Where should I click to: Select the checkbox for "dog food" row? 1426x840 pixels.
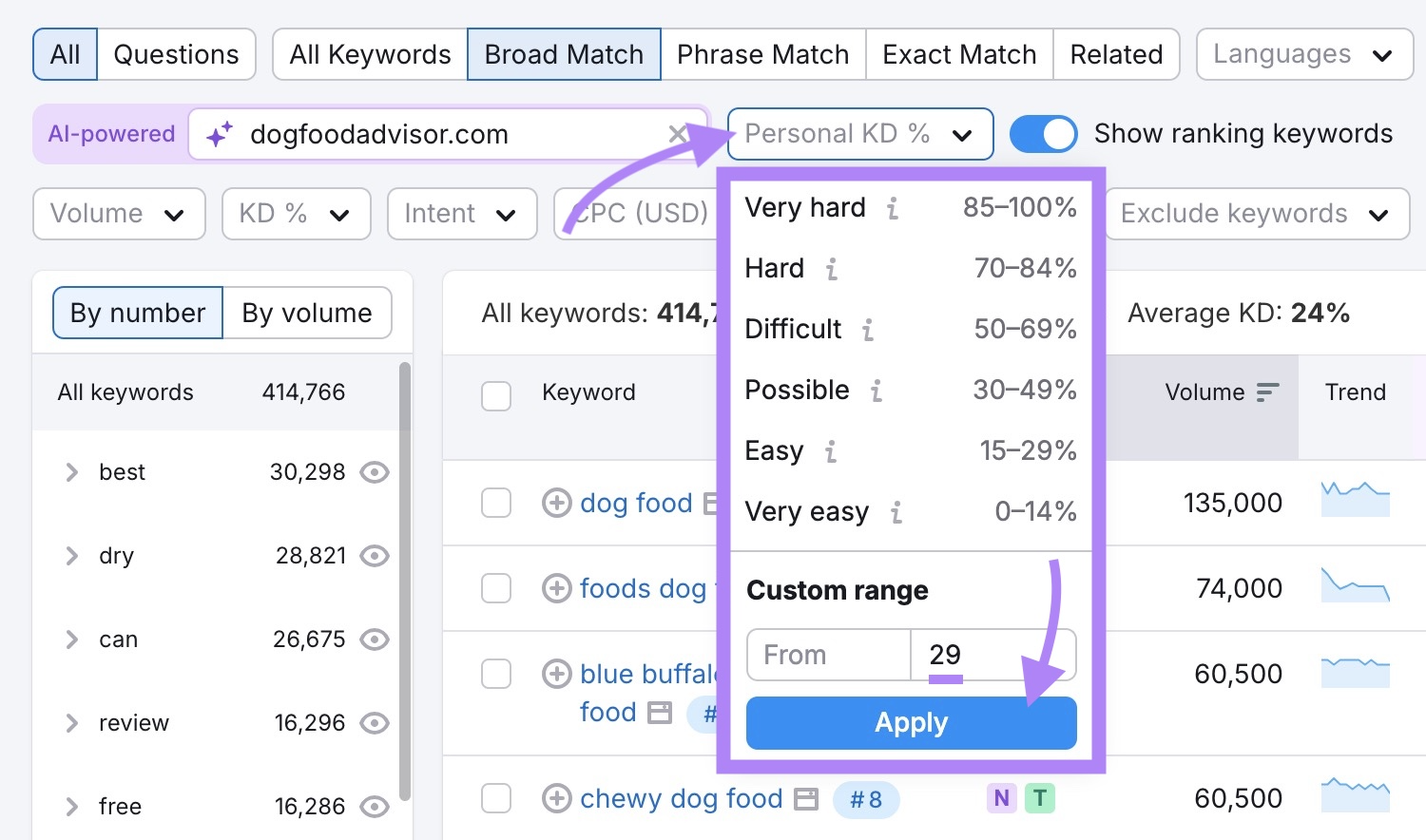496,503
